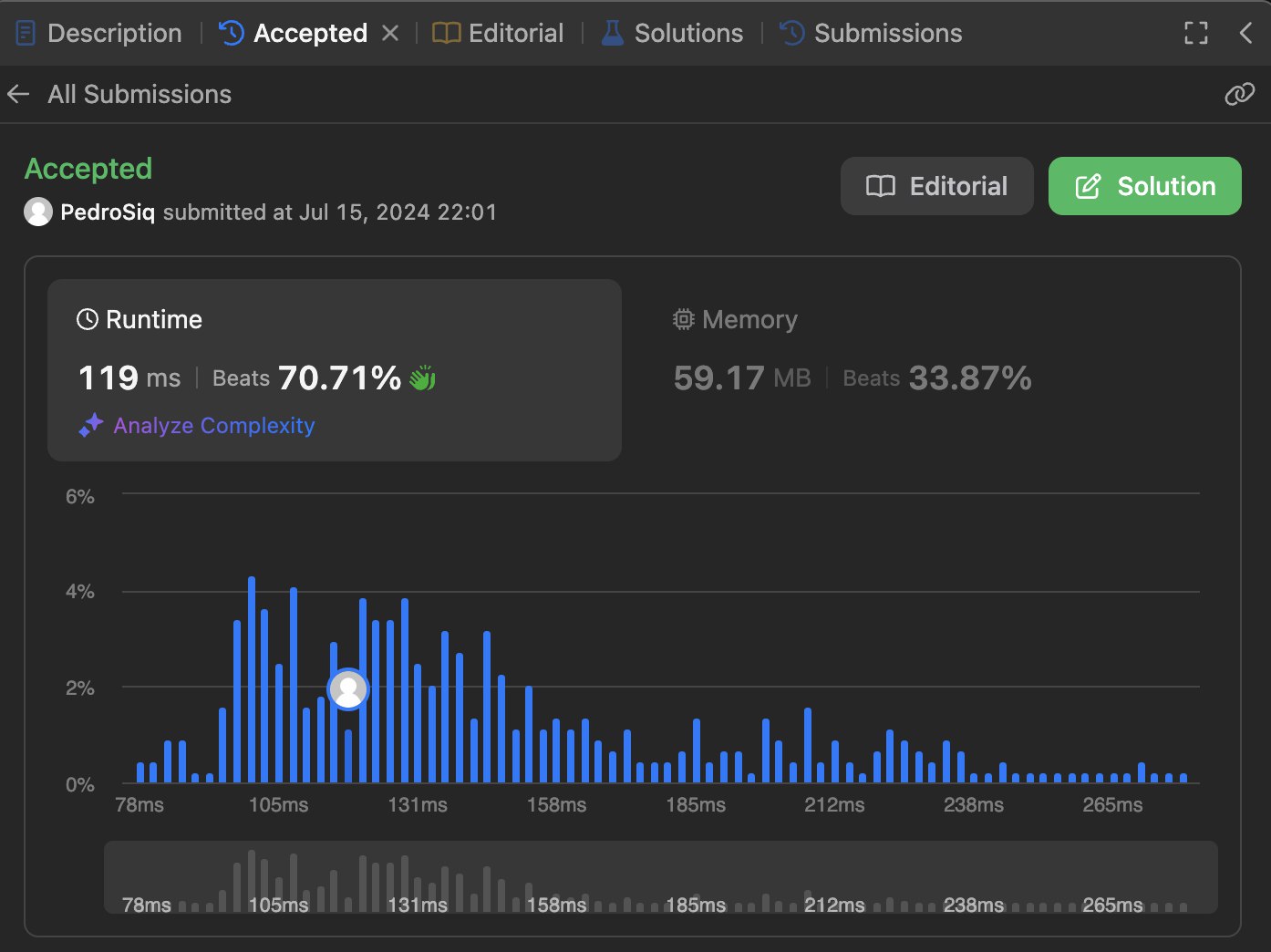The image size is (1271, 952).
Task: Click the Editorial tab book icon
Action: click(446, 34)
